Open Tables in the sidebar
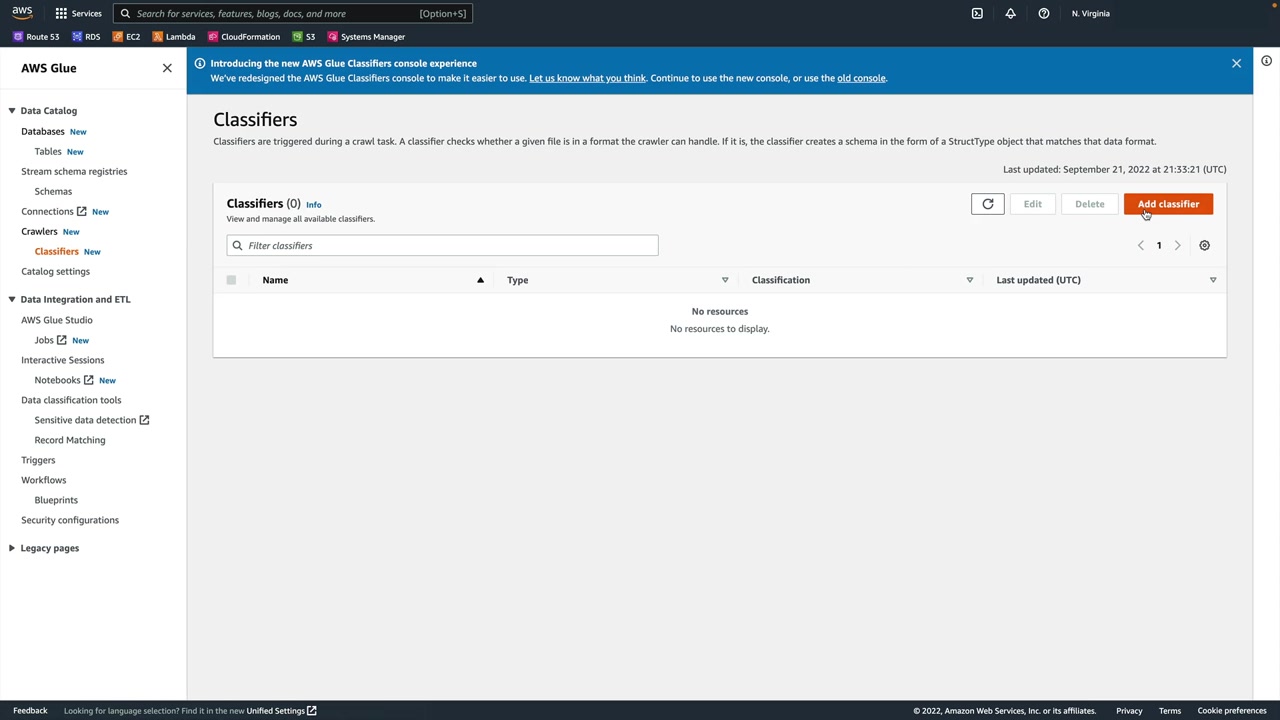 coord(48,151)
